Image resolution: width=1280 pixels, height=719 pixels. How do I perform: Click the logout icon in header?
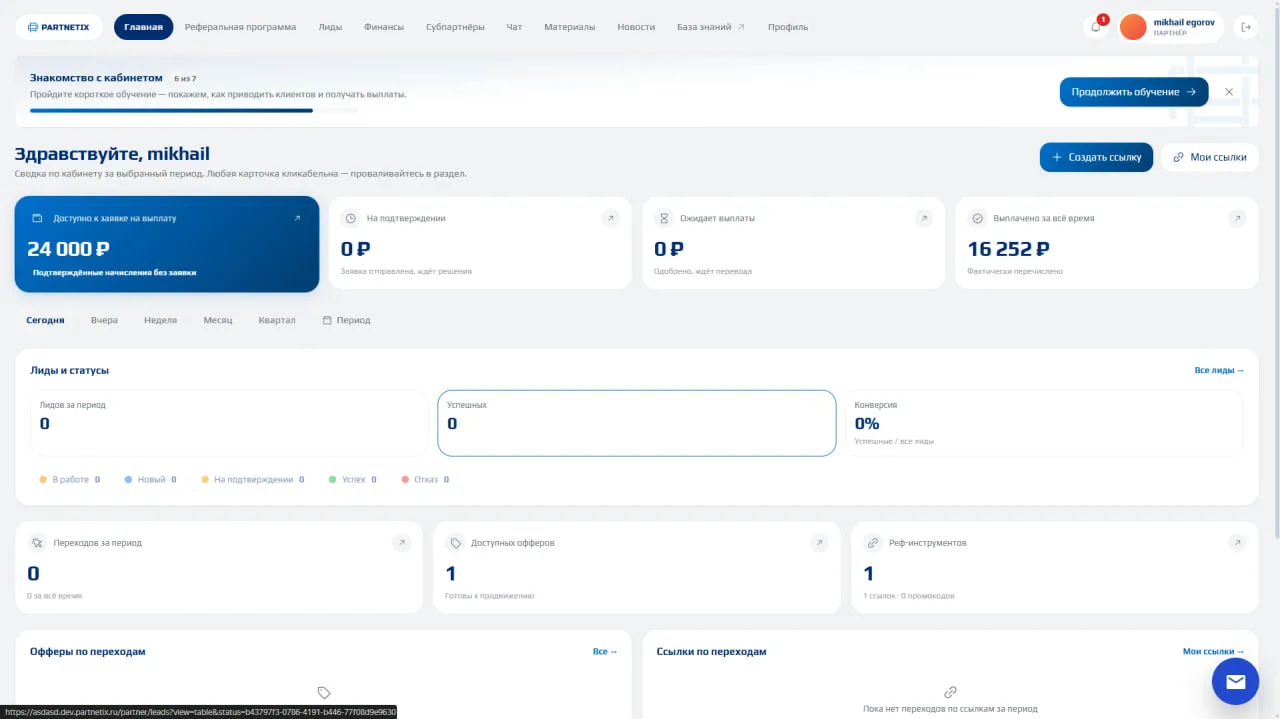point(1246,27)
